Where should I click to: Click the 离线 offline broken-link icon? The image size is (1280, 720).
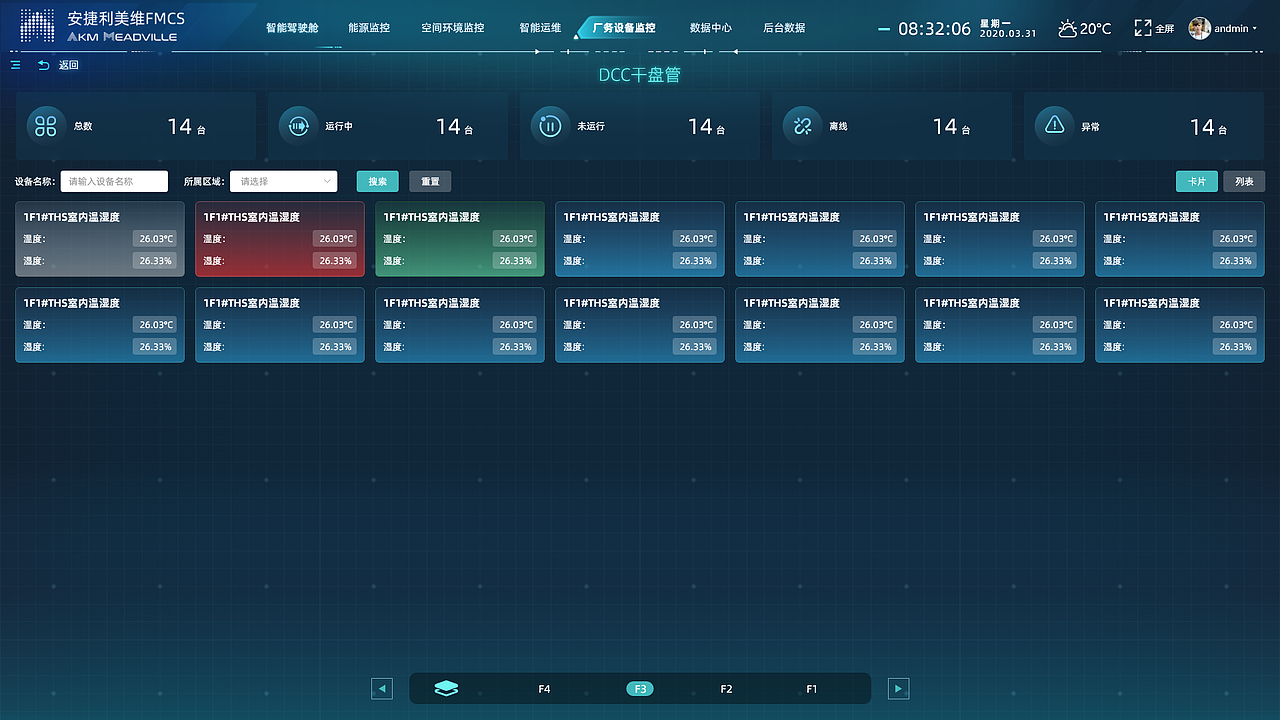click(x=802, y=126)
